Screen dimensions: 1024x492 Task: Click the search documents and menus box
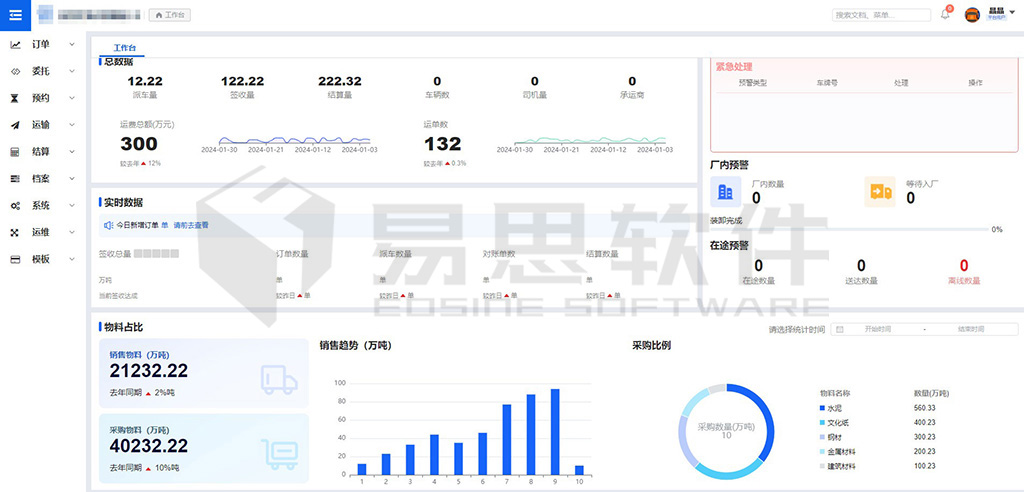coord(880,15)
